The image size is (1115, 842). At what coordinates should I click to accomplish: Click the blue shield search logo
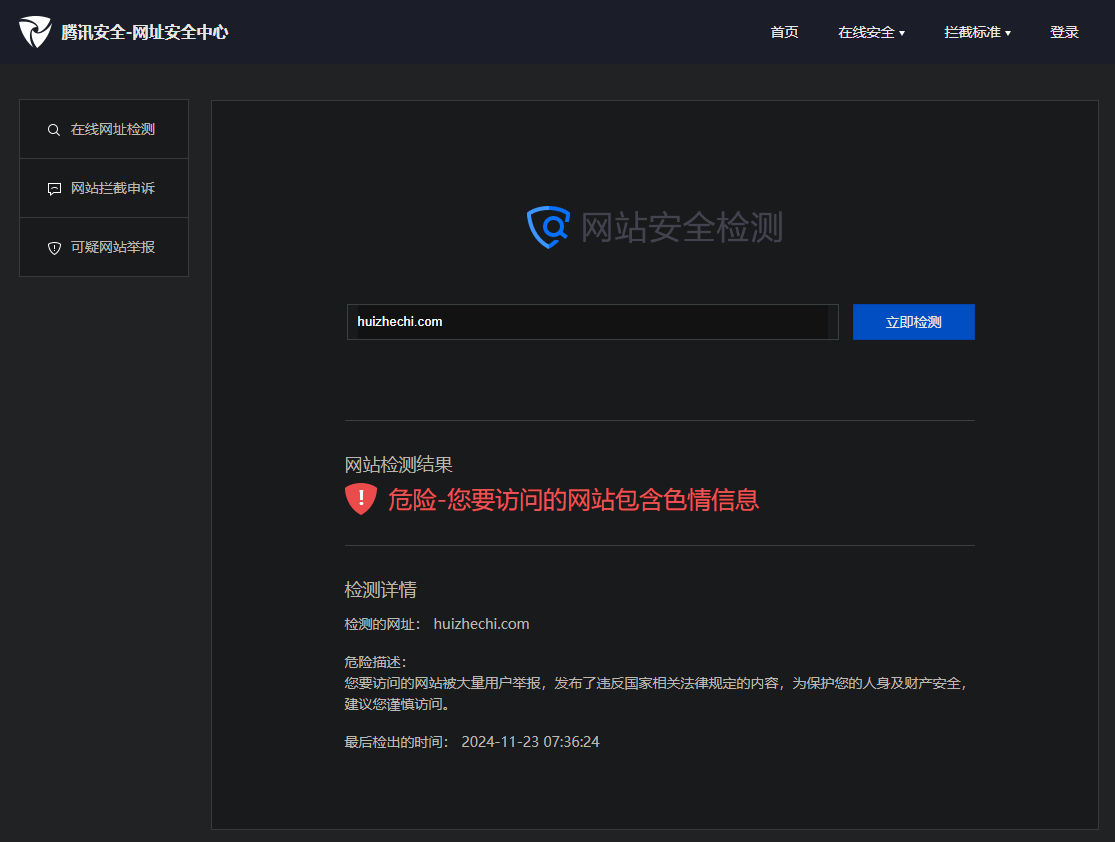click(x=548, y=227)
